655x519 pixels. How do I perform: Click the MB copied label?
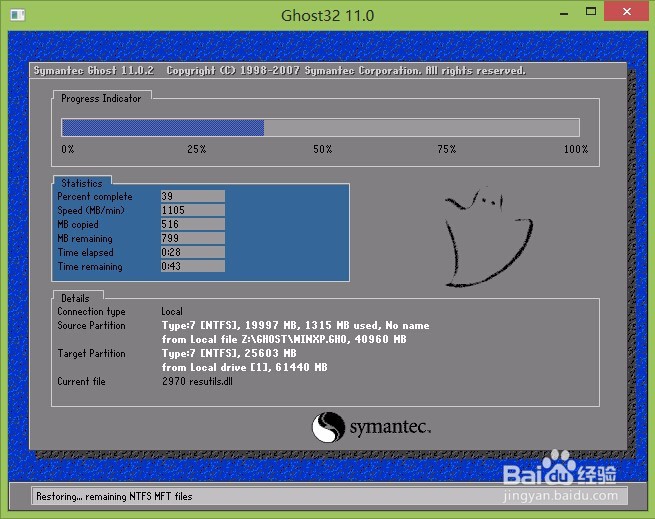pos(78,224)
